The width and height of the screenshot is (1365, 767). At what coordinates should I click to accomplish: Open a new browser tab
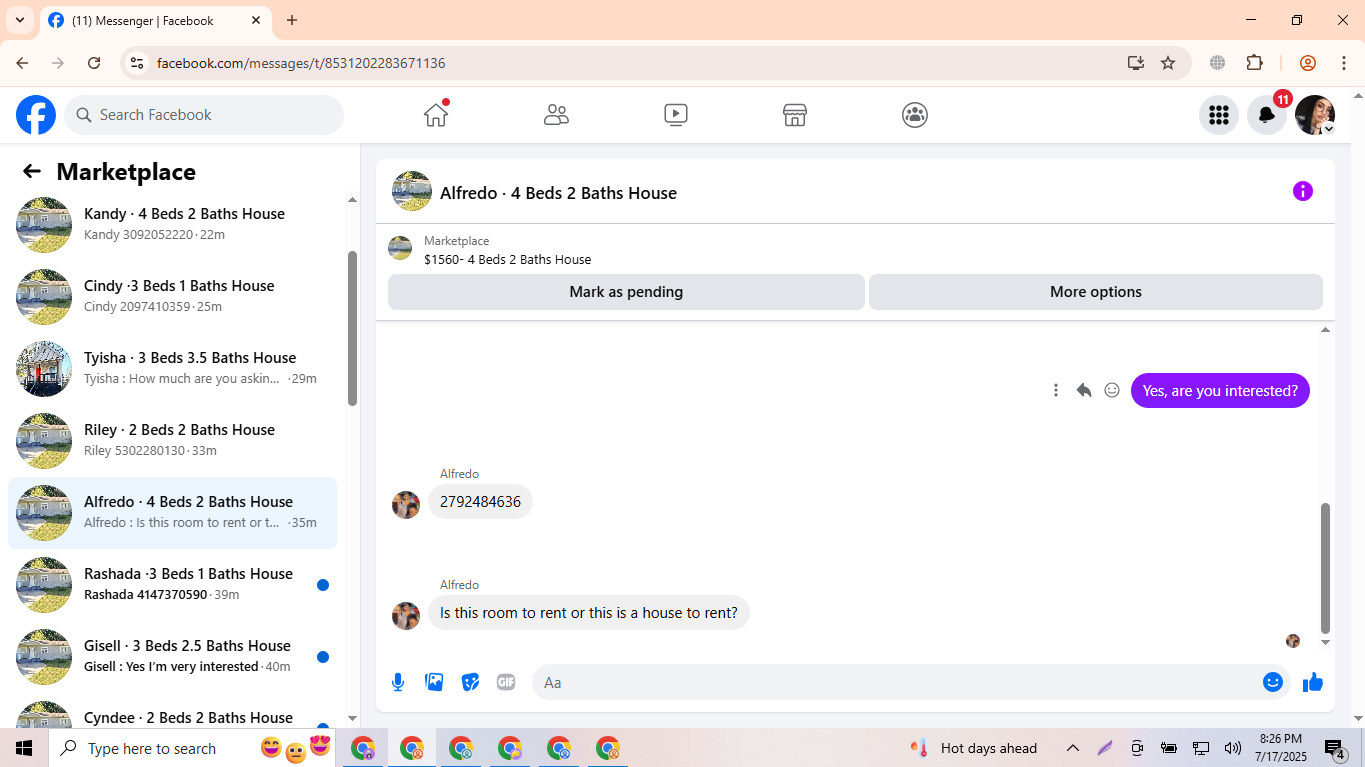[292, 20]
